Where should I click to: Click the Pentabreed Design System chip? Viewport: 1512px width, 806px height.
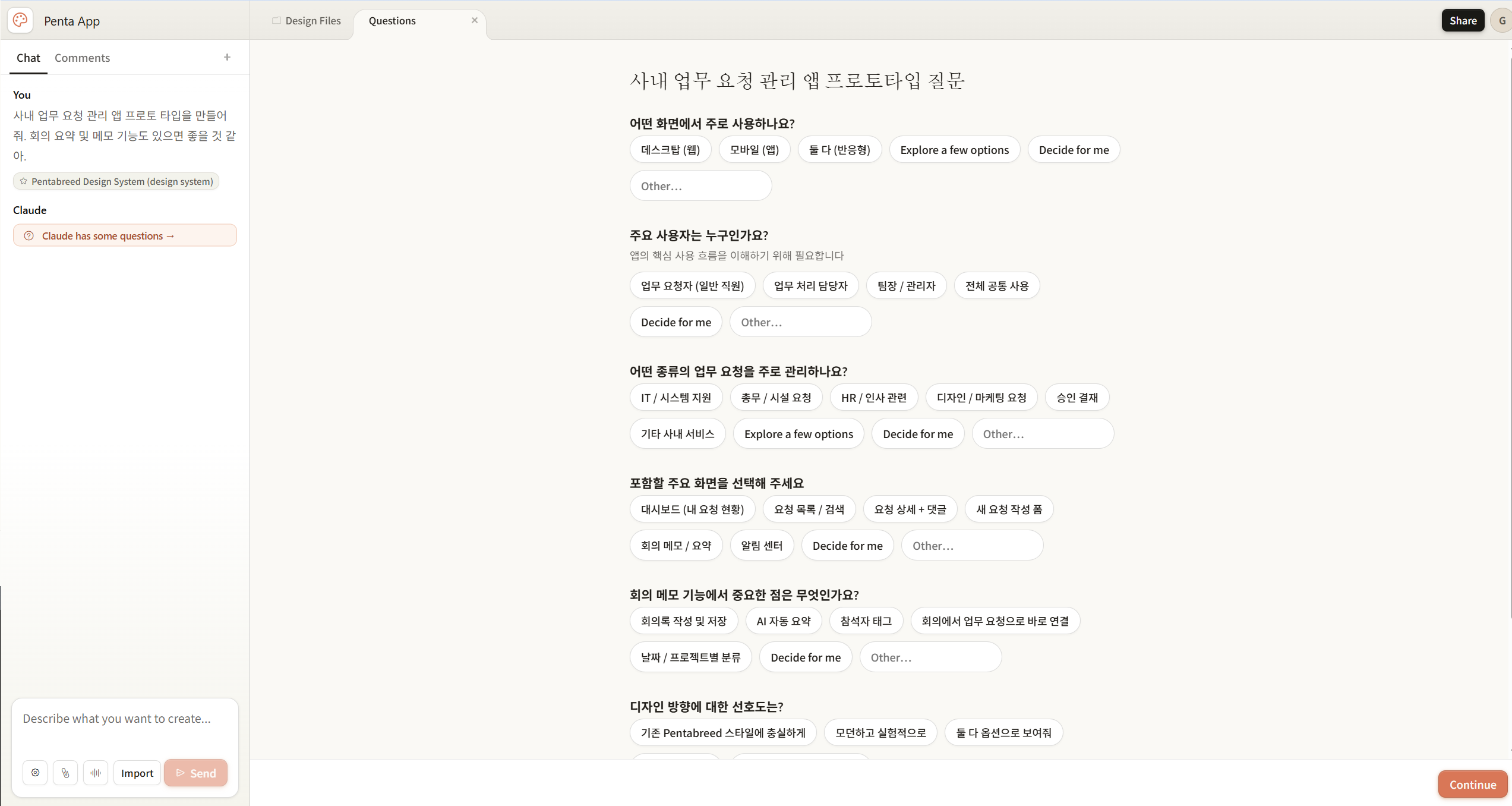point(116,181)
